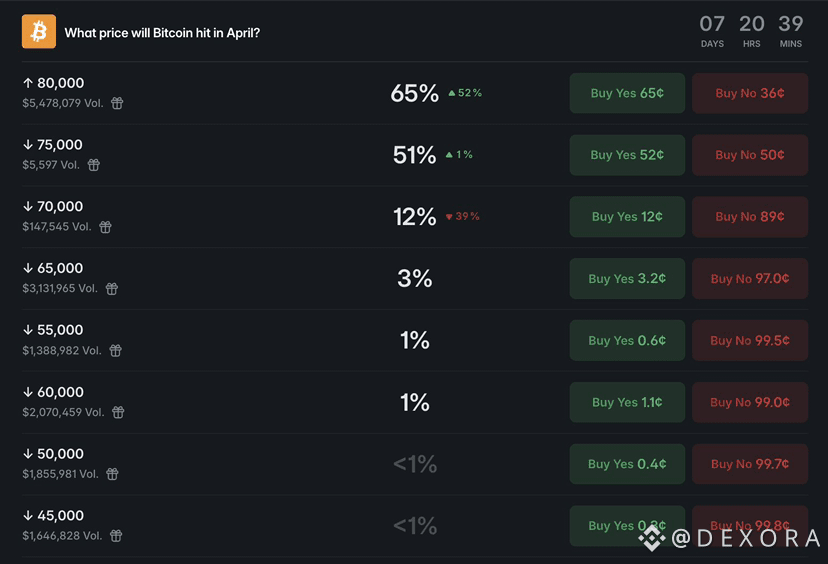Buy Yes at 65¢ for 80,000
This screenshot has width=828, height=564.
[x=627, y=93]
